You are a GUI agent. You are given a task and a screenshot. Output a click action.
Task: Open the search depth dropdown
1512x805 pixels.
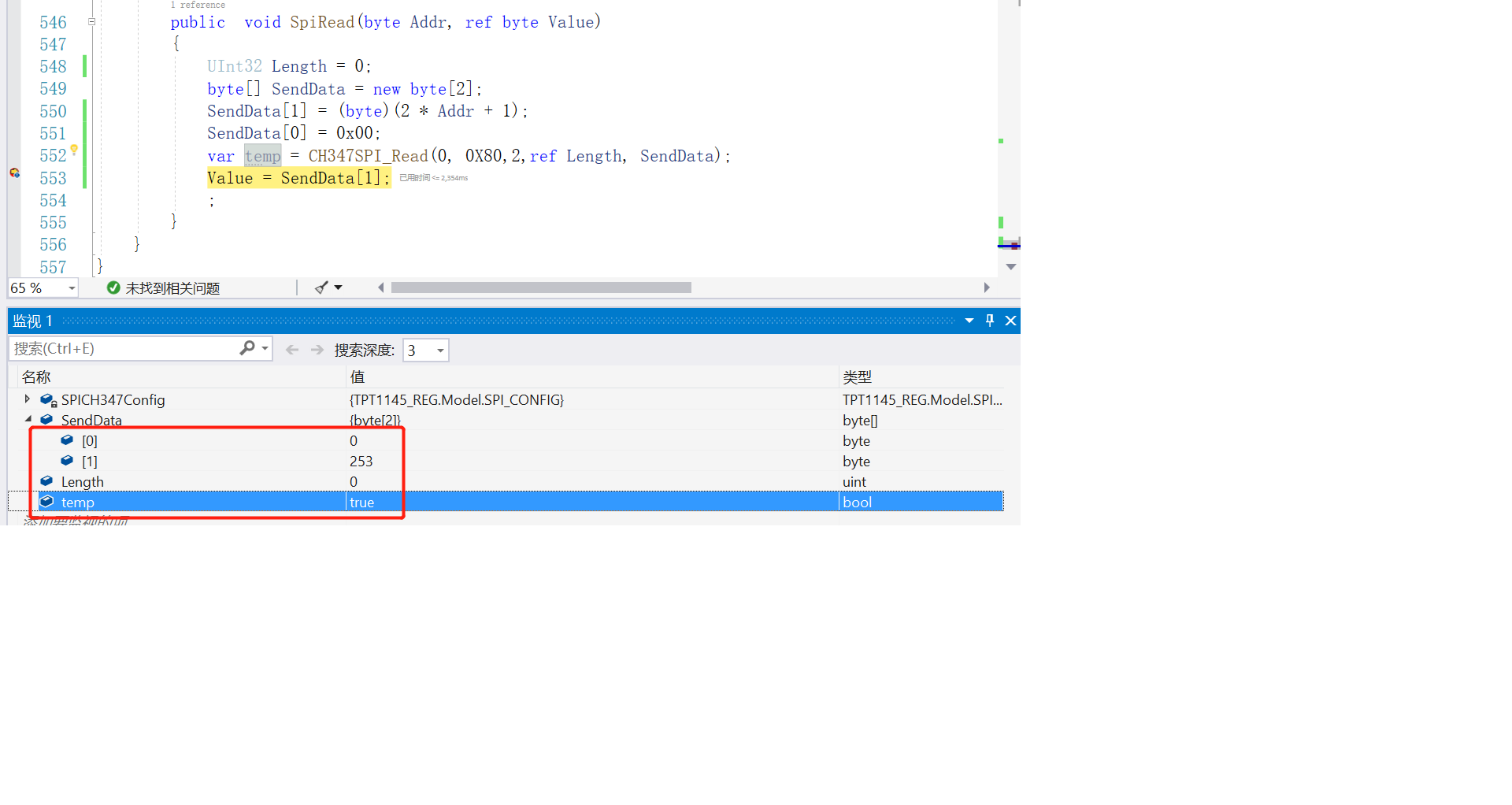click(440, 351)
